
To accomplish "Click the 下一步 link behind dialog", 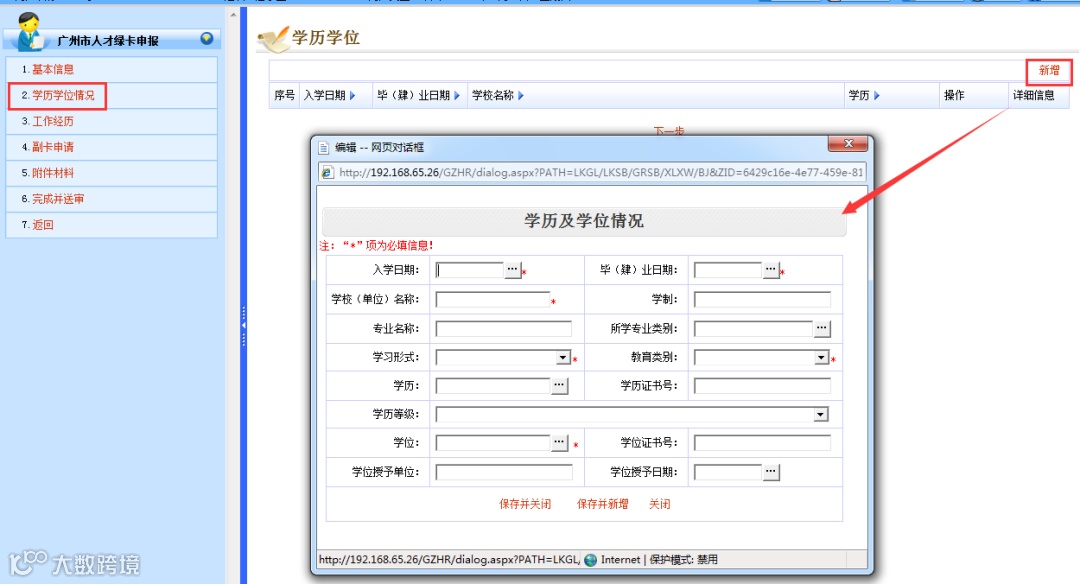I will click(x=669, y=130).
